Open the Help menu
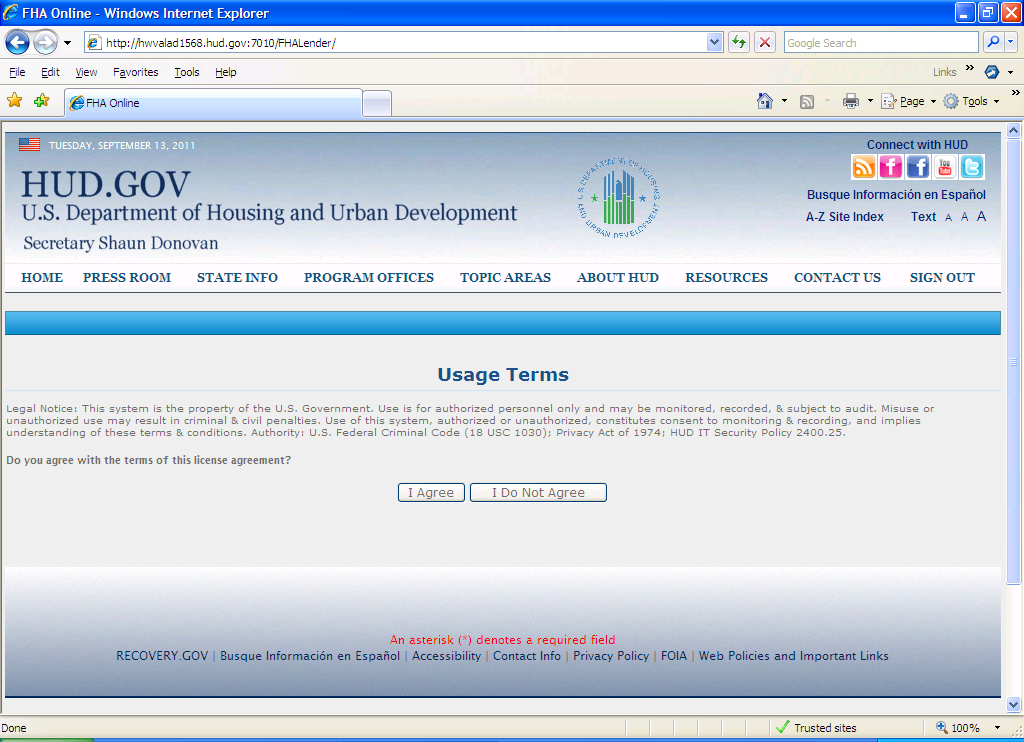Viewport: 1024px width, 742px height. pyautogui.click(x=226, y=72)
